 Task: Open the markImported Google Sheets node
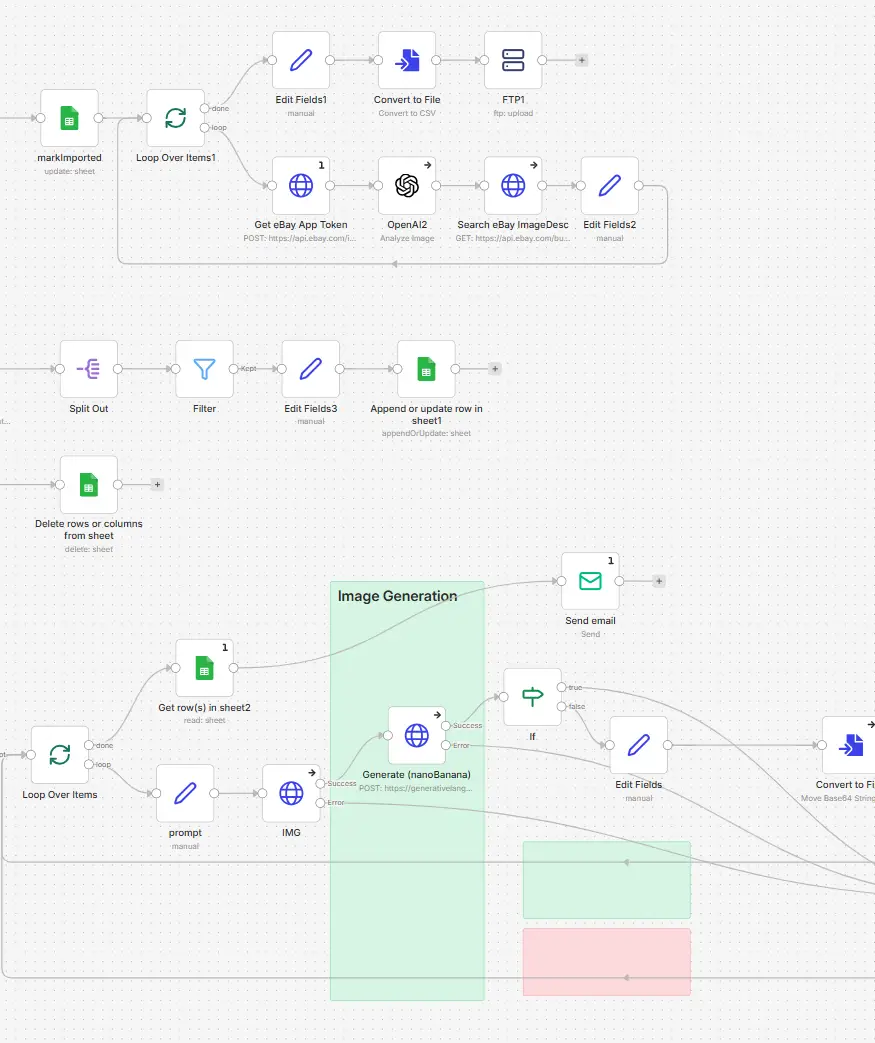pyautogui.click(x=69, y=117)
